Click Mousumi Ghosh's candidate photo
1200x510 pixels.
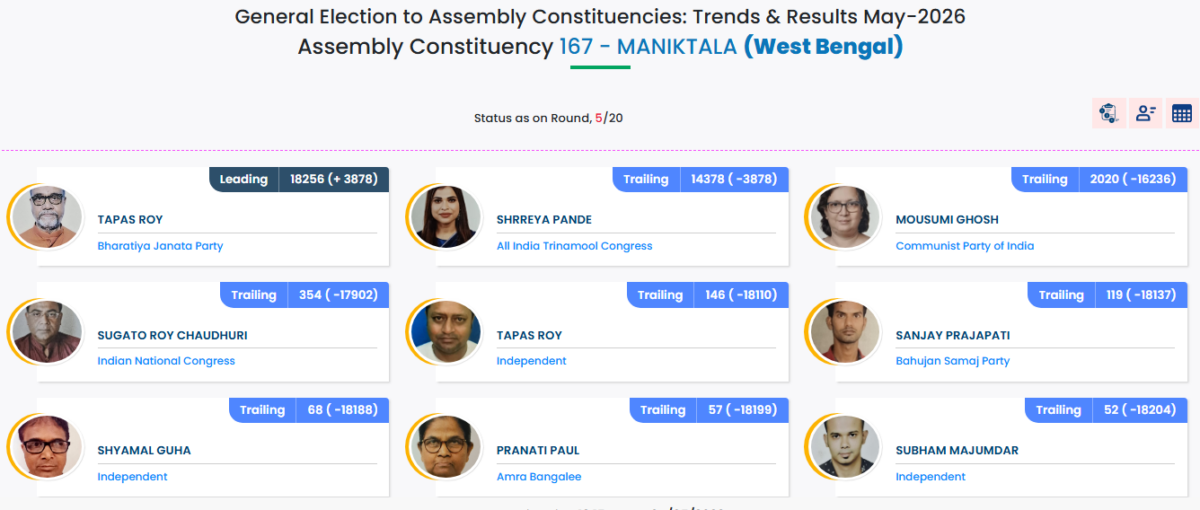pyautogui.click(x=843, y=216)
